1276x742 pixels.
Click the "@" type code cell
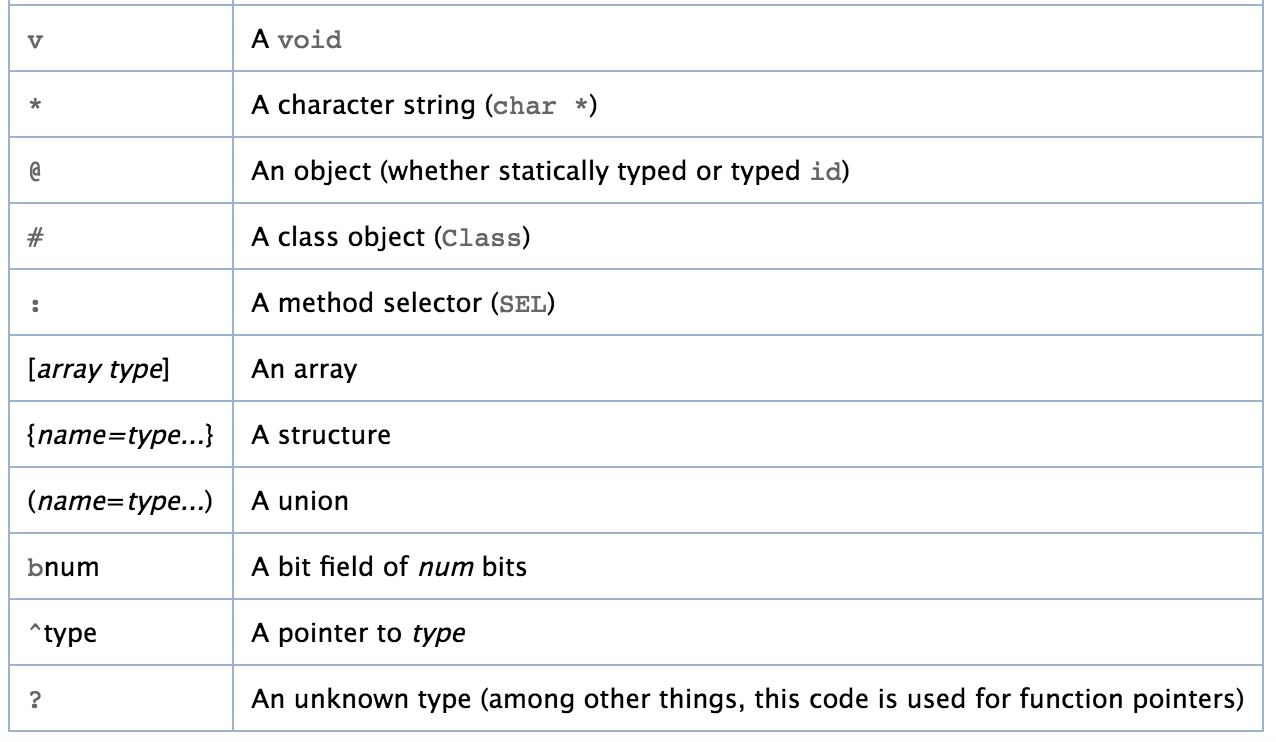(35, 172)
